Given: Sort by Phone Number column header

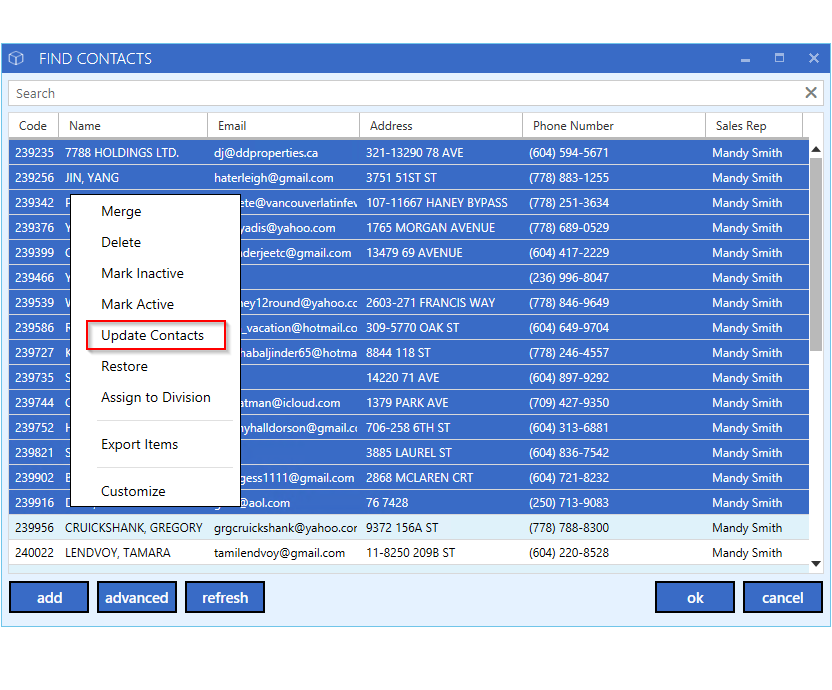Looking at the screenshot, I should pos(614,126).
